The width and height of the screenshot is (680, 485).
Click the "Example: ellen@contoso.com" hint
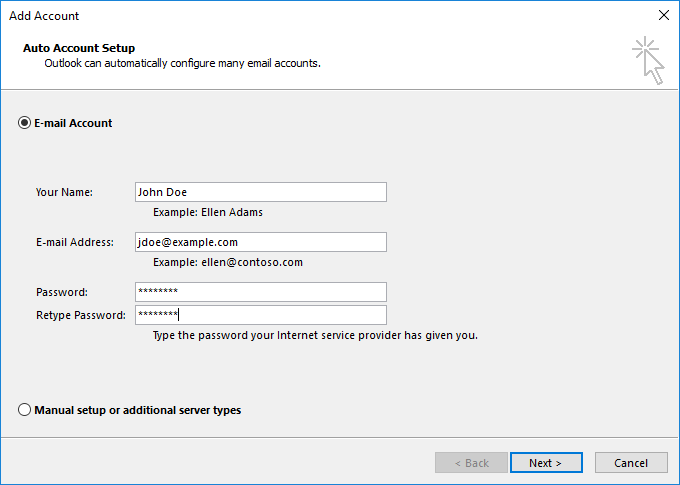pyautogui.click(x=227, y=262)
